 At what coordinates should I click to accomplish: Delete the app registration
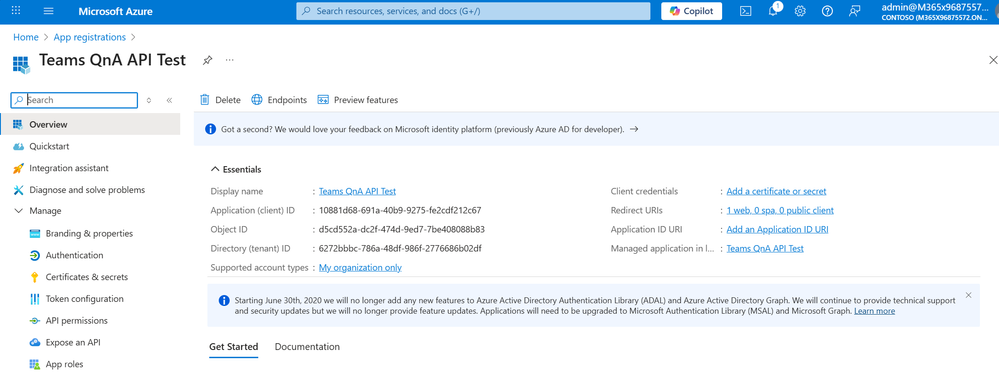[220, 100]
